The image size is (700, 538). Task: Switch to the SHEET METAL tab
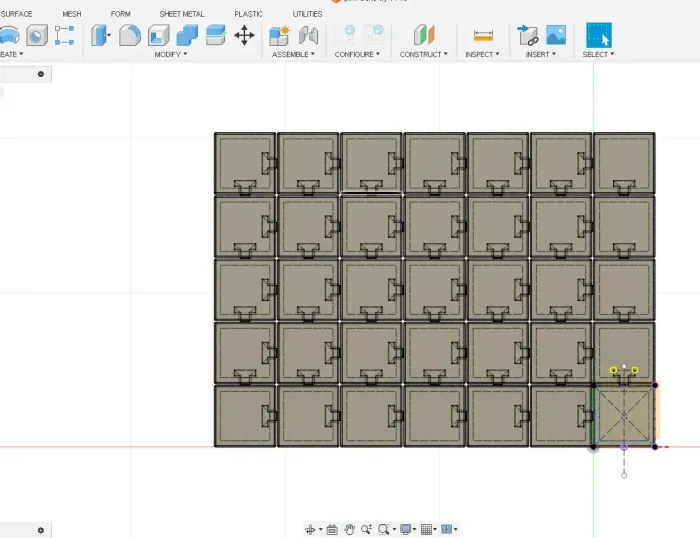182,14
